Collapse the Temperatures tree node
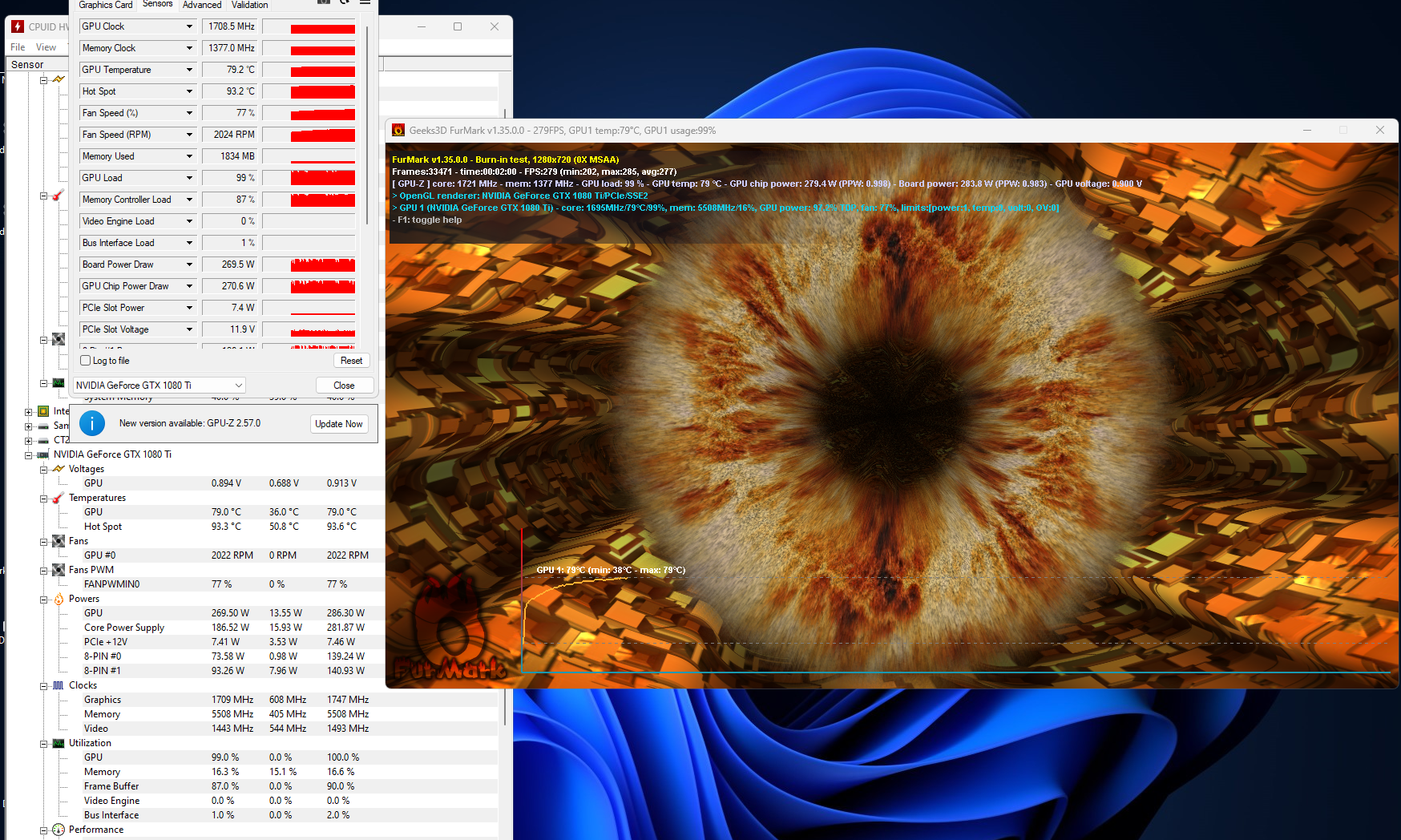1401x840 pixels. [x=44, y=498]
